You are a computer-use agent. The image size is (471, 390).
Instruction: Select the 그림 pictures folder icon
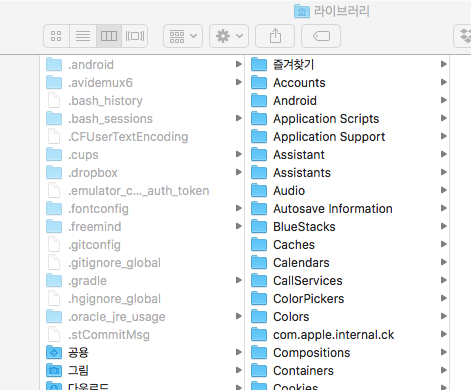[x=54, y=370]
